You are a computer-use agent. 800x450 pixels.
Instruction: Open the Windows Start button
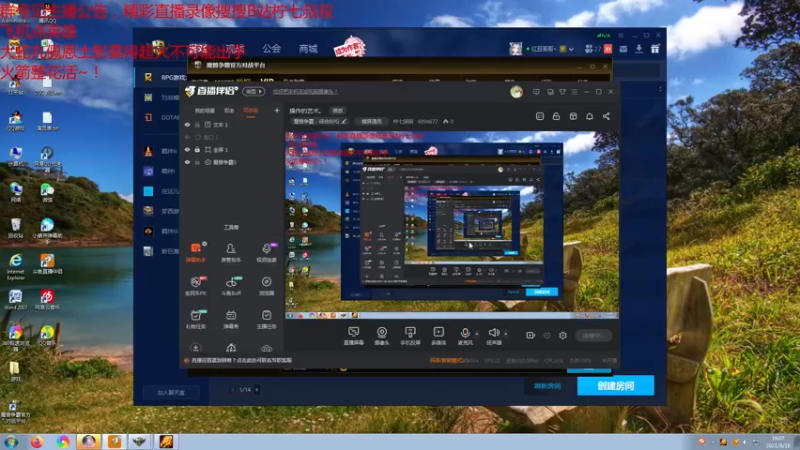[11, 442]
